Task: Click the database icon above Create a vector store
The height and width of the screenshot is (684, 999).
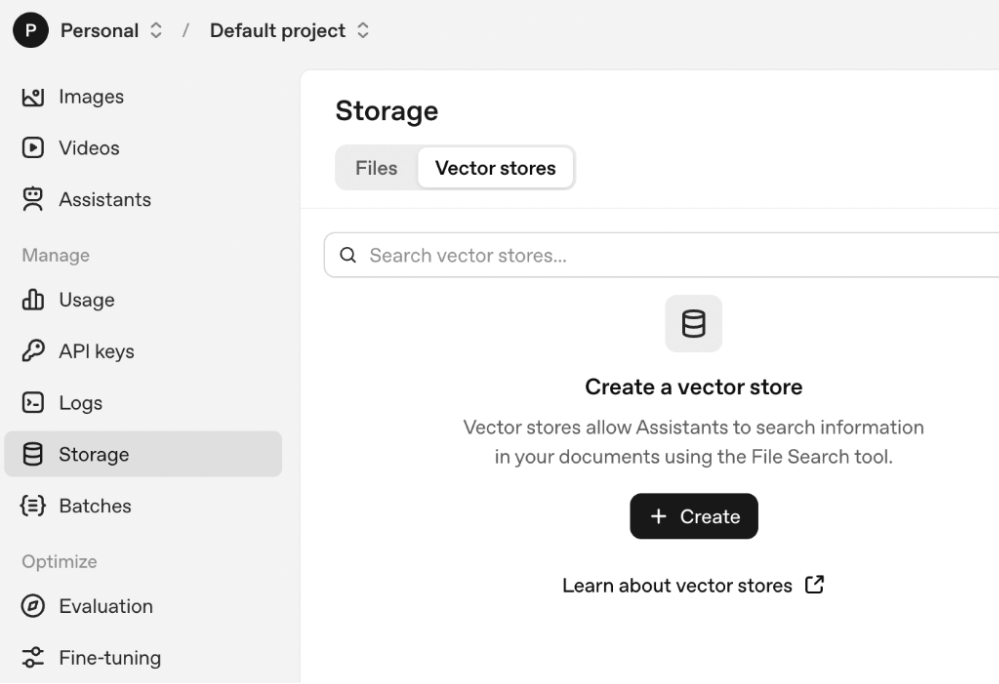Action: (693, 323)
